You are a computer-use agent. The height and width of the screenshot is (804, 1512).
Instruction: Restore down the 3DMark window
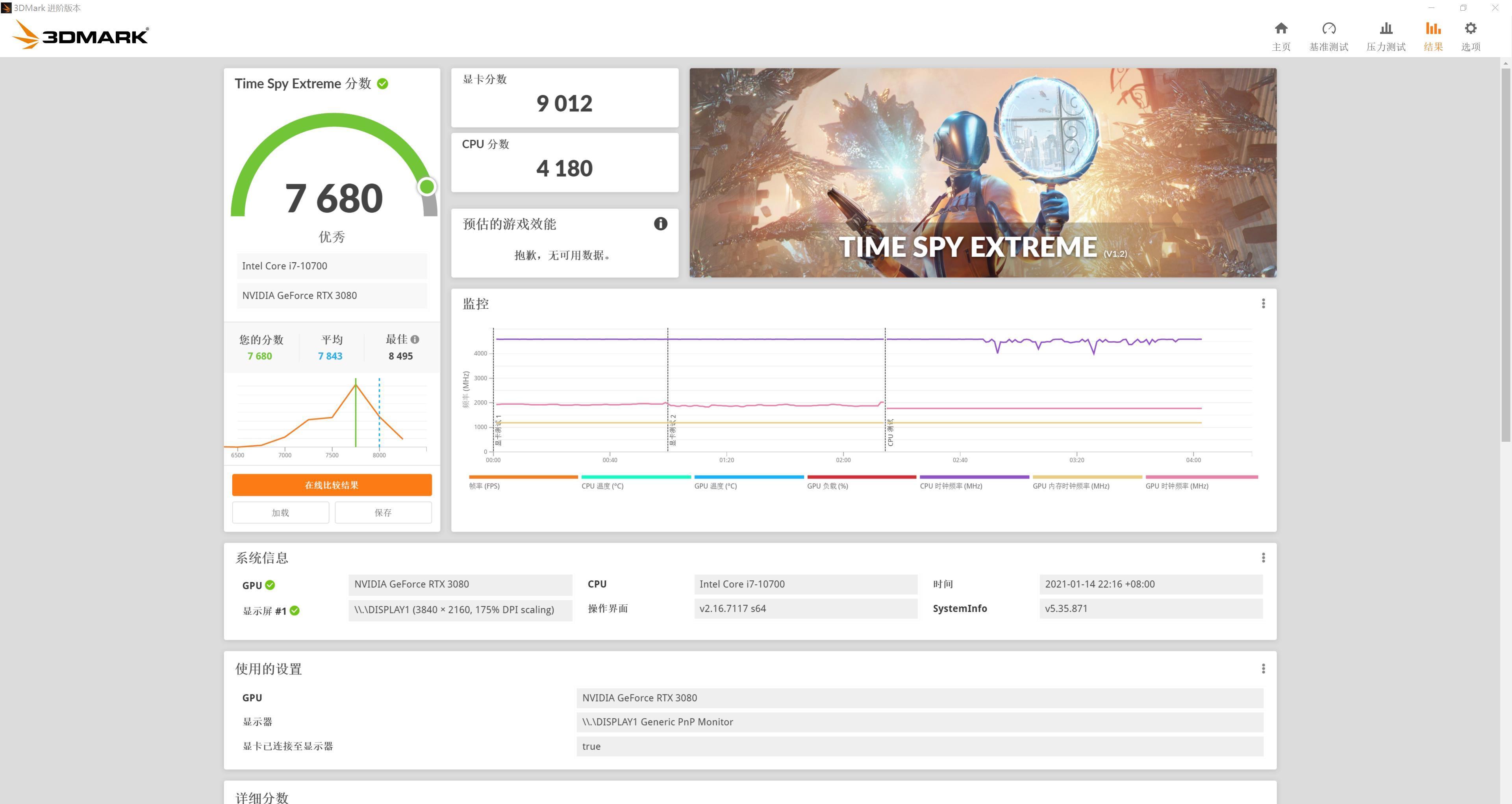point(1463,7)
